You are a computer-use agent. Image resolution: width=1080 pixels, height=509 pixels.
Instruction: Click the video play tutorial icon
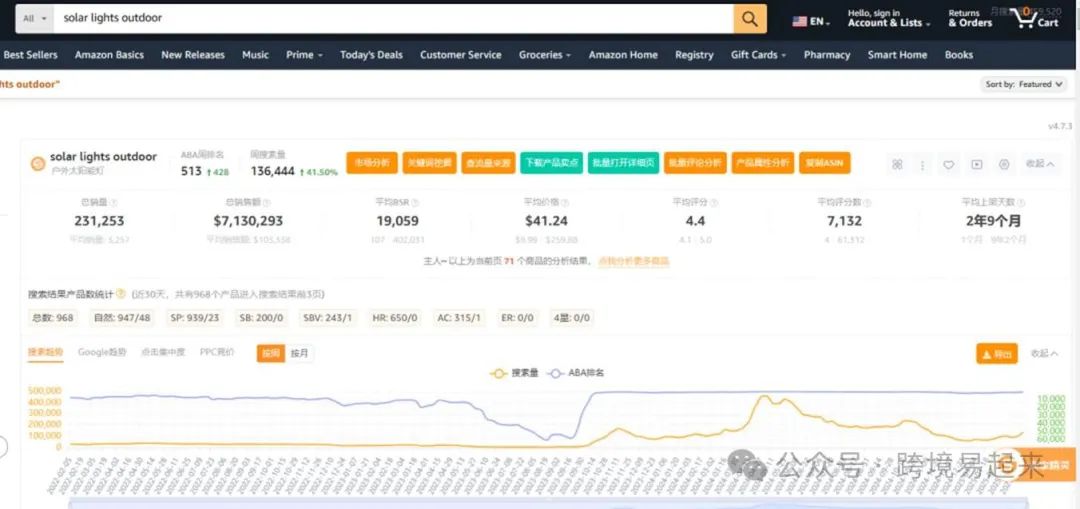[x=977, y=165]
